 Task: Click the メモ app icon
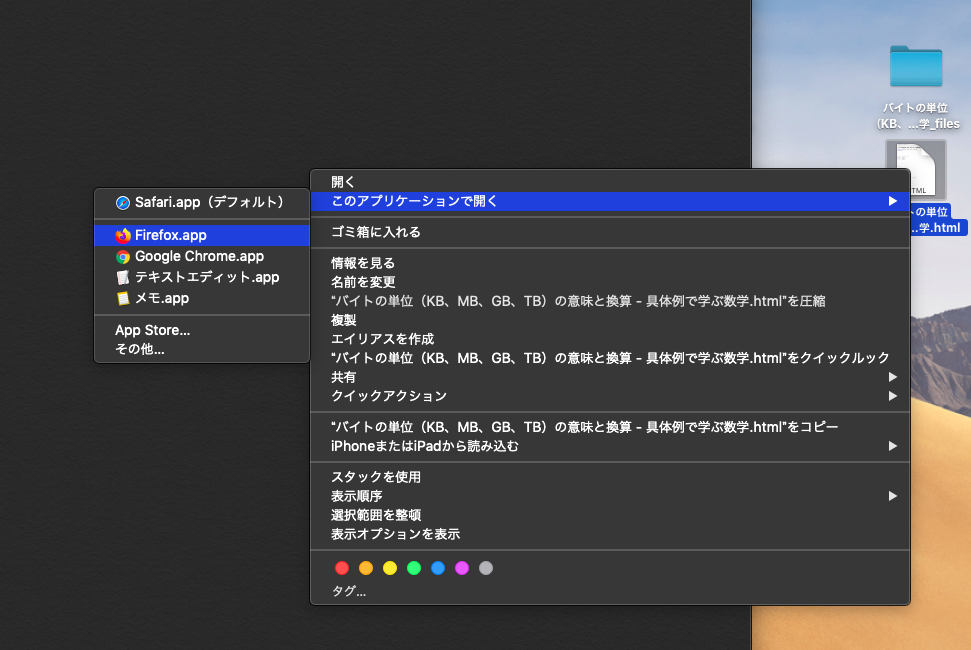(123, 299)
